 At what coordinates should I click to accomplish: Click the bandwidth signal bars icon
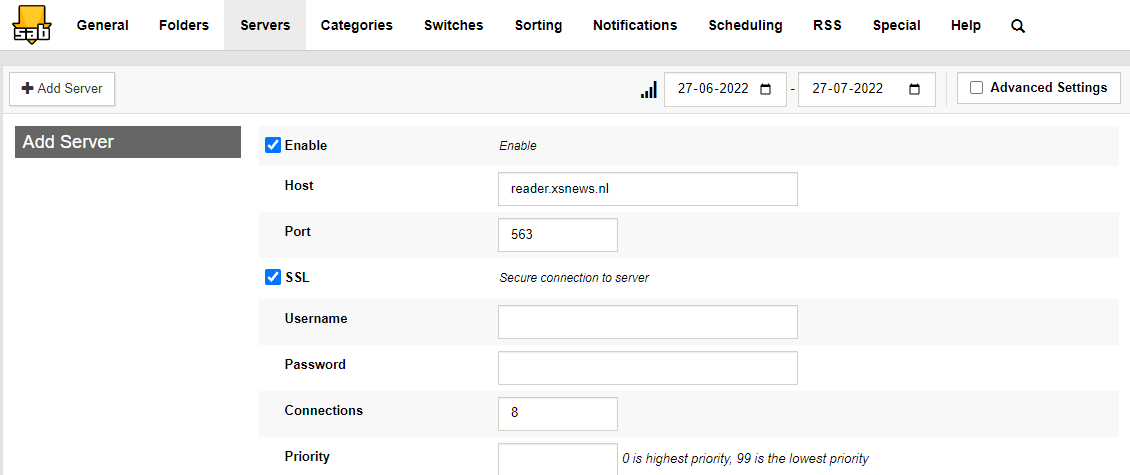(649, 90)
